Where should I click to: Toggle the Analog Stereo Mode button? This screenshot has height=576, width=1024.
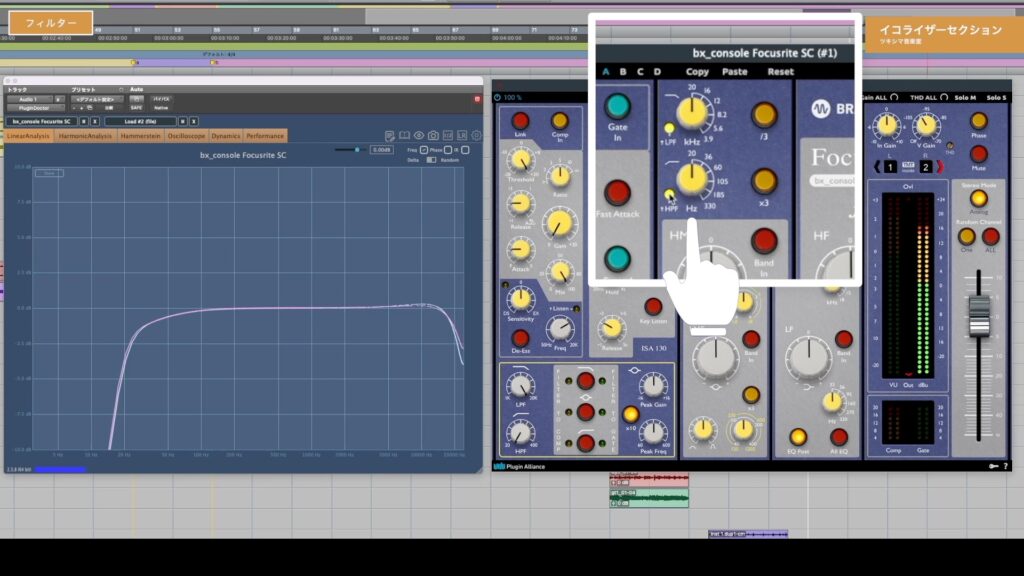(978, 198)
